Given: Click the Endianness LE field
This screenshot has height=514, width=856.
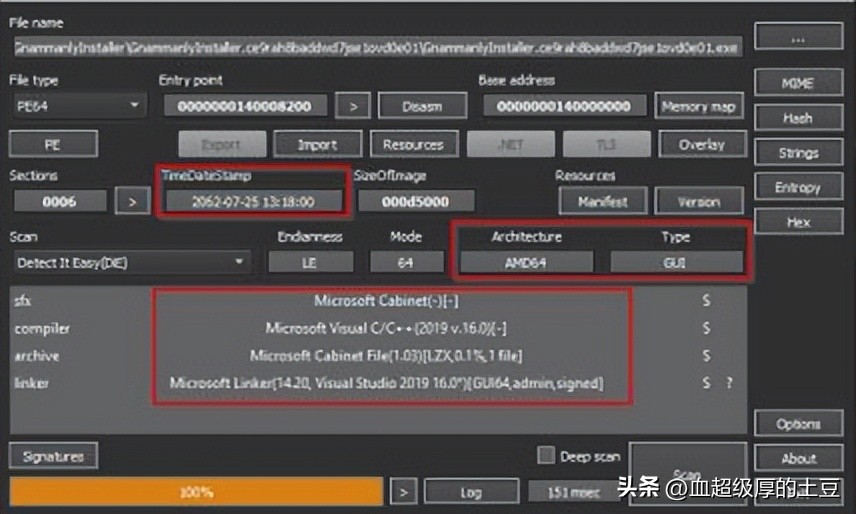Looking at the screenshot, I should [310, 262].
